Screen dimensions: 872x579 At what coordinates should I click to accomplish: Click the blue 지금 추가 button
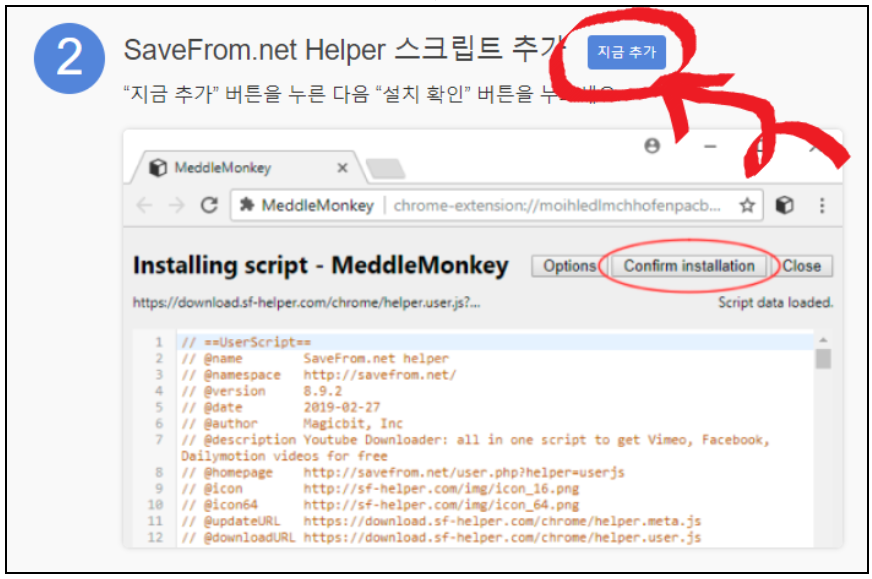click(626, 52)
